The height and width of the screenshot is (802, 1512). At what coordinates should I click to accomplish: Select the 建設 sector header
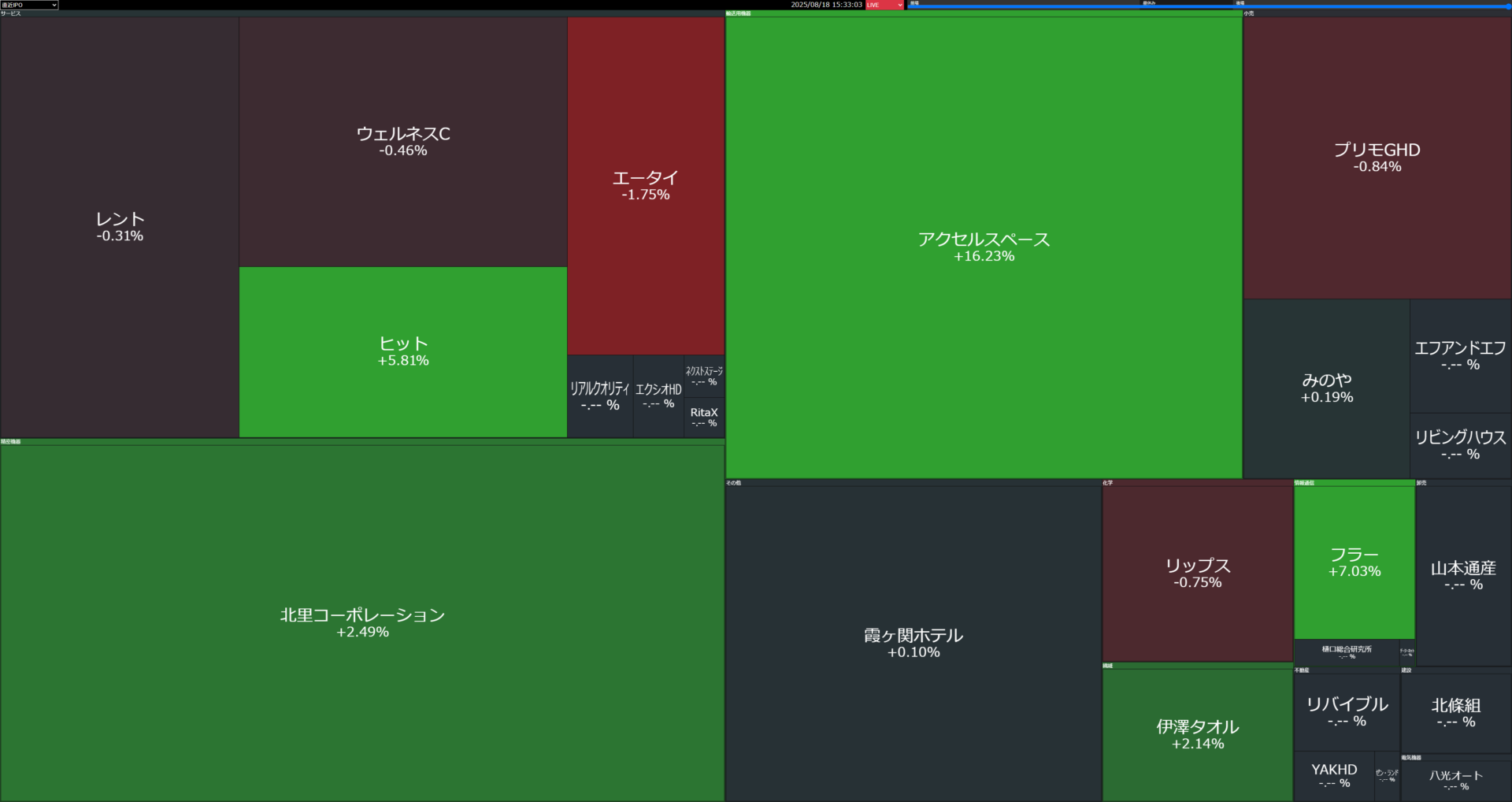[x=1456, y=670]
